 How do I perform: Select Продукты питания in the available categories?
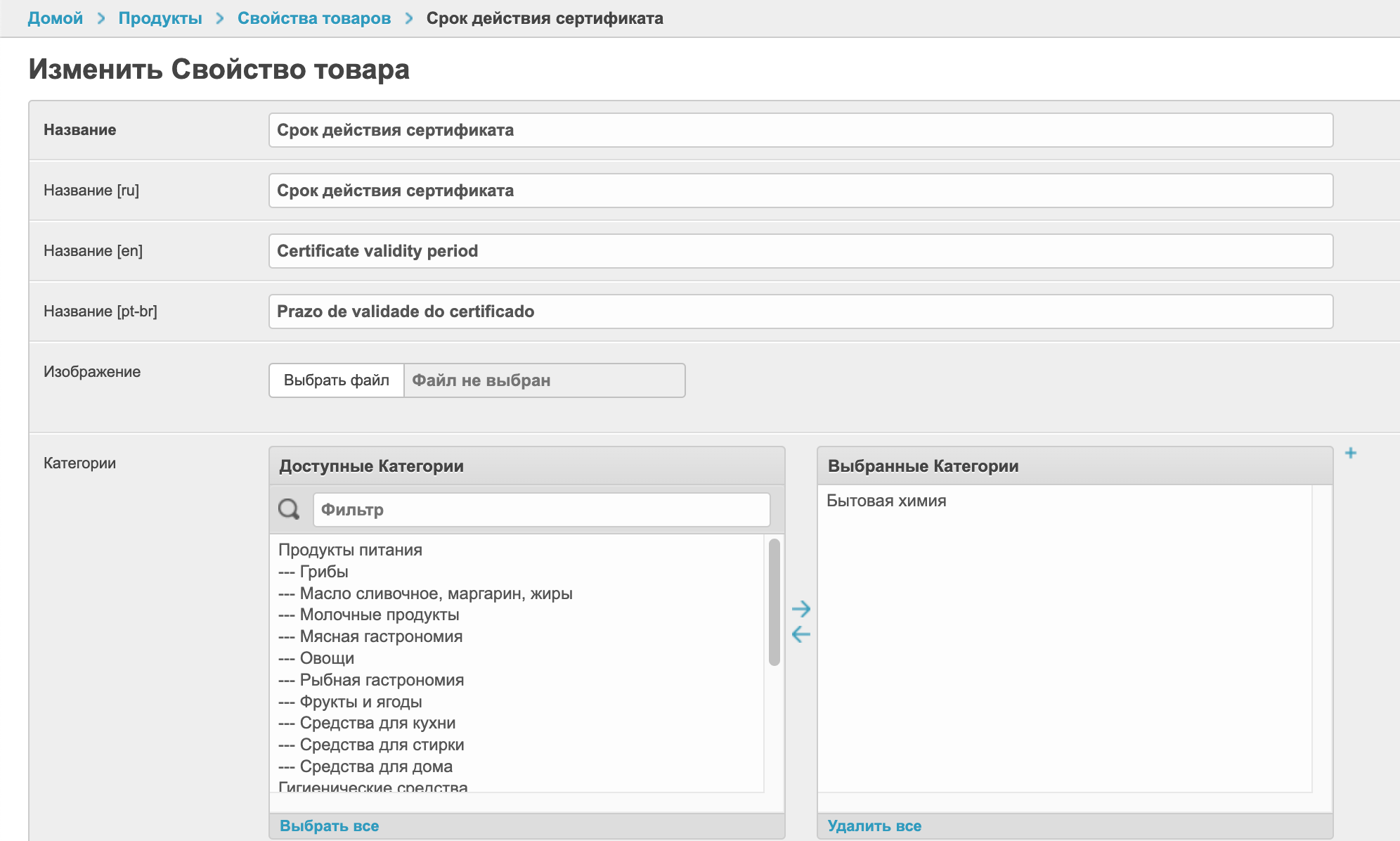click(350, 550)
